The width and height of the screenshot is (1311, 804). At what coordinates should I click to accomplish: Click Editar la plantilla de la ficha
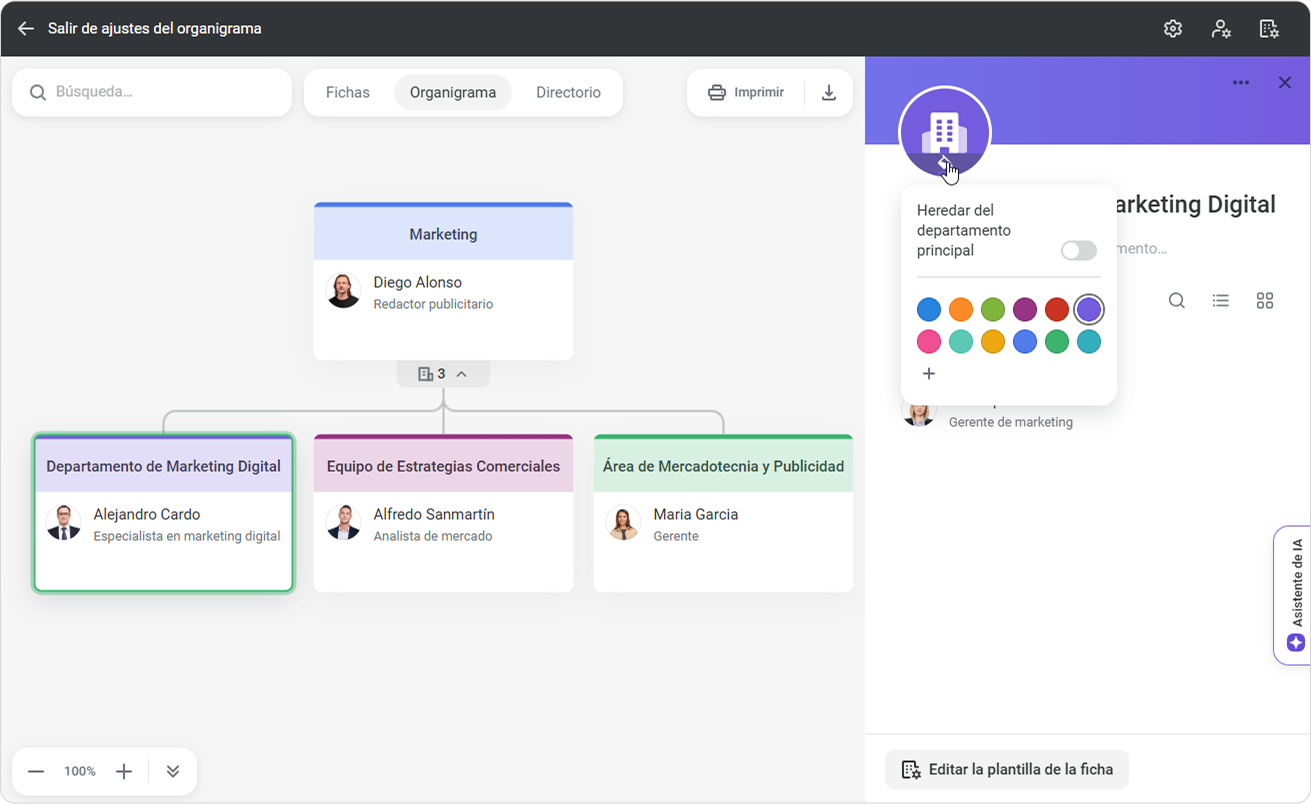(1007, 770)
